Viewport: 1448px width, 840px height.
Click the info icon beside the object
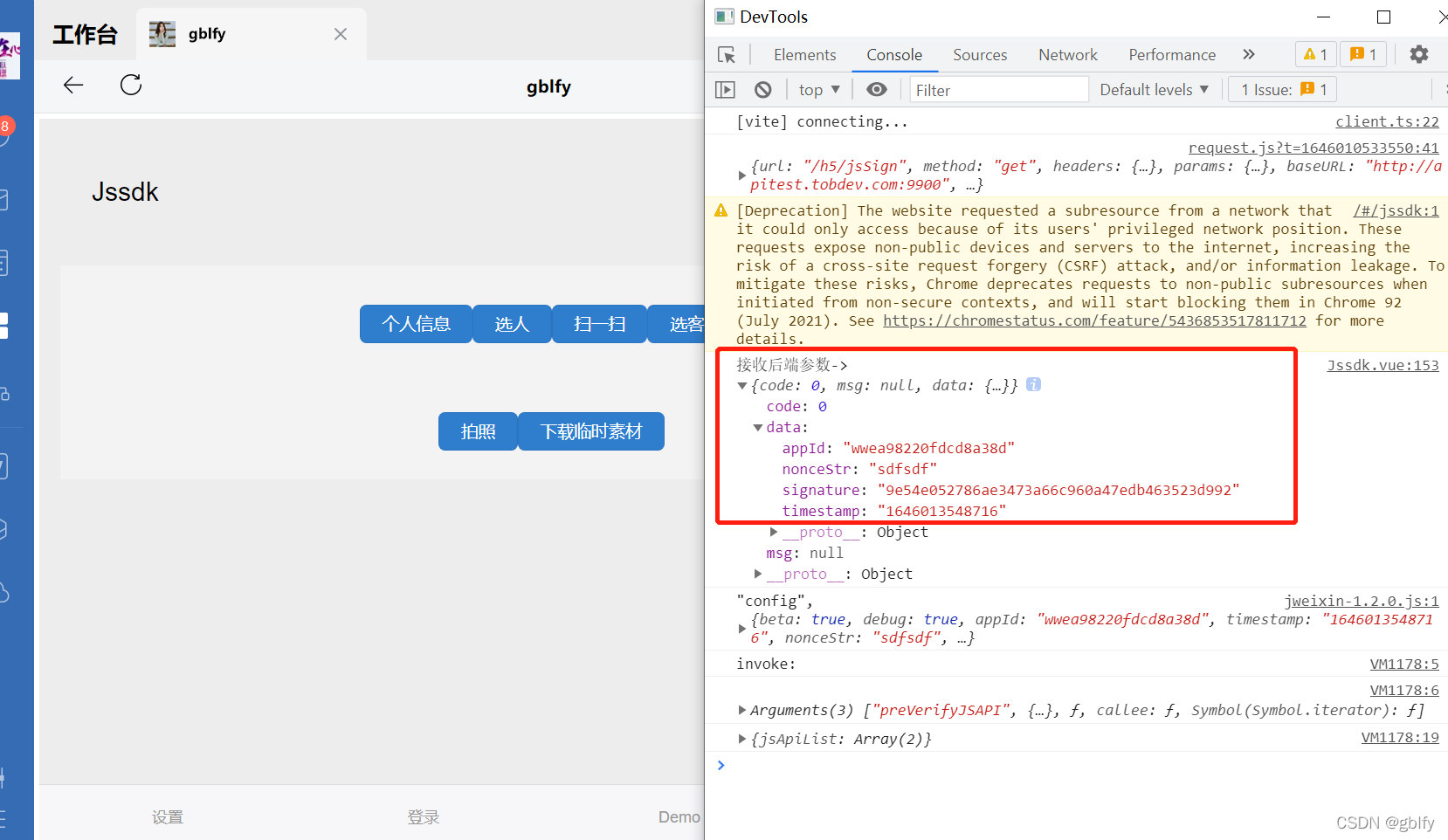[x=1033, y=384]
